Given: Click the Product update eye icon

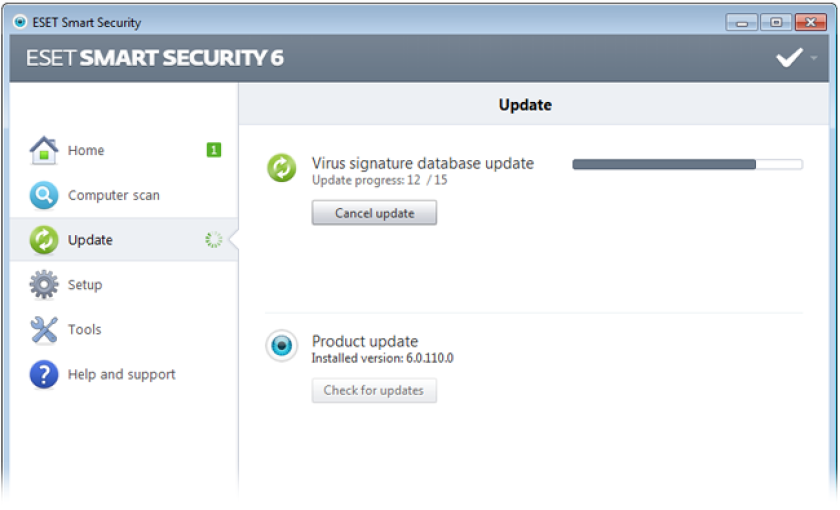Looking at the screenshot, I should 282,346.
